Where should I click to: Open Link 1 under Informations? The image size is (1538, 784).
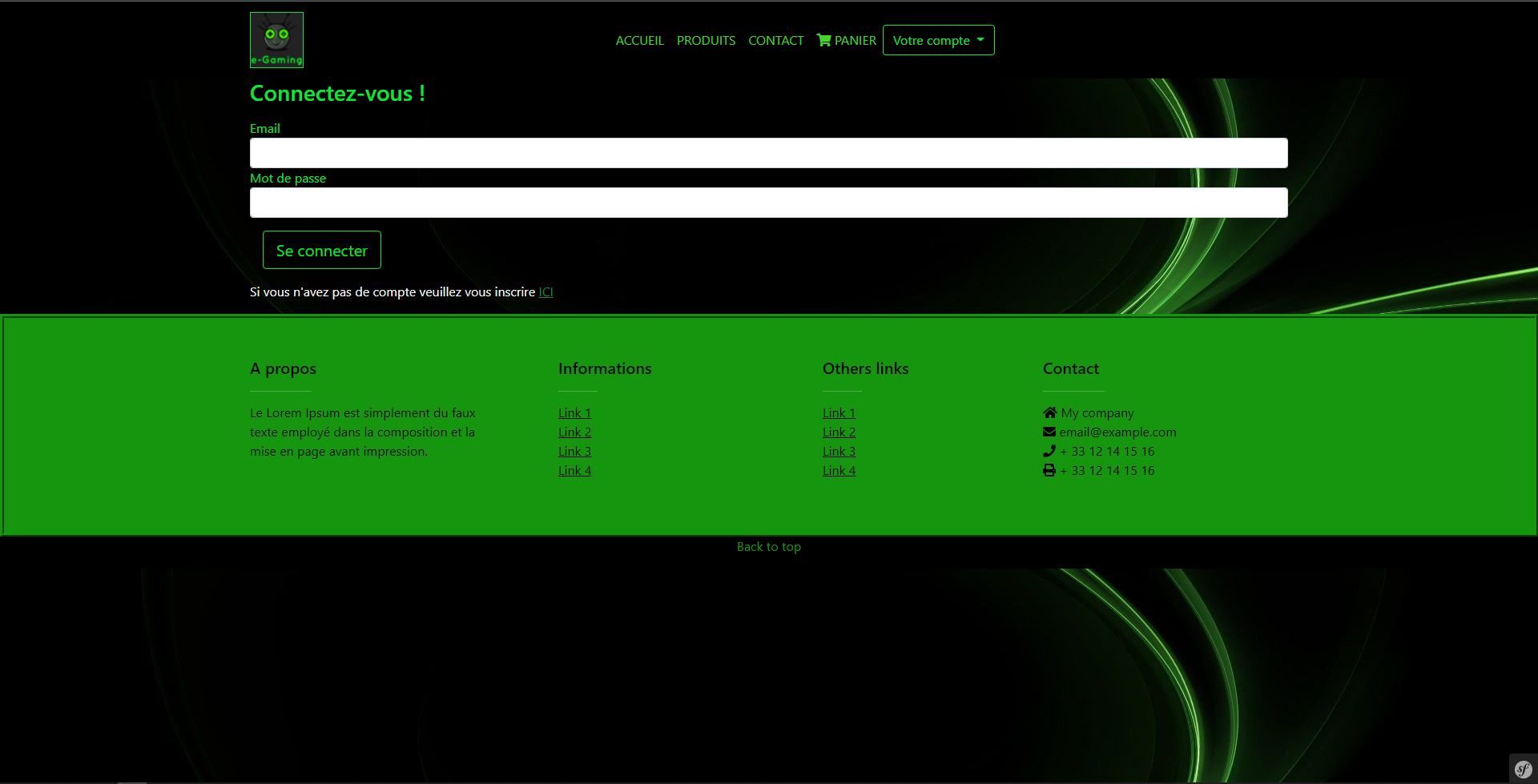(574, 413)
